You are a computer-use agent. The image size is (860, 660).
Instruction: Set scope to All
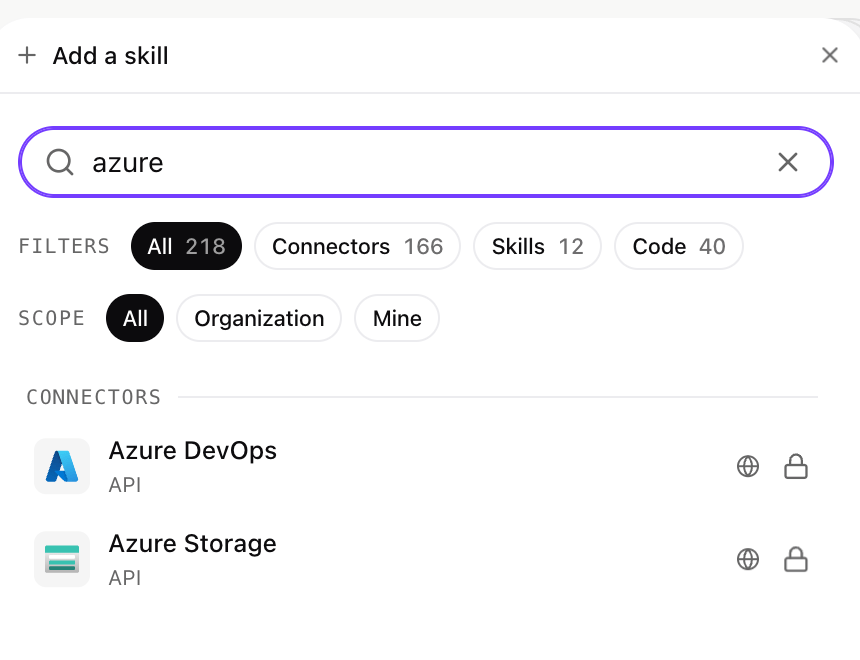click(135, 318)
